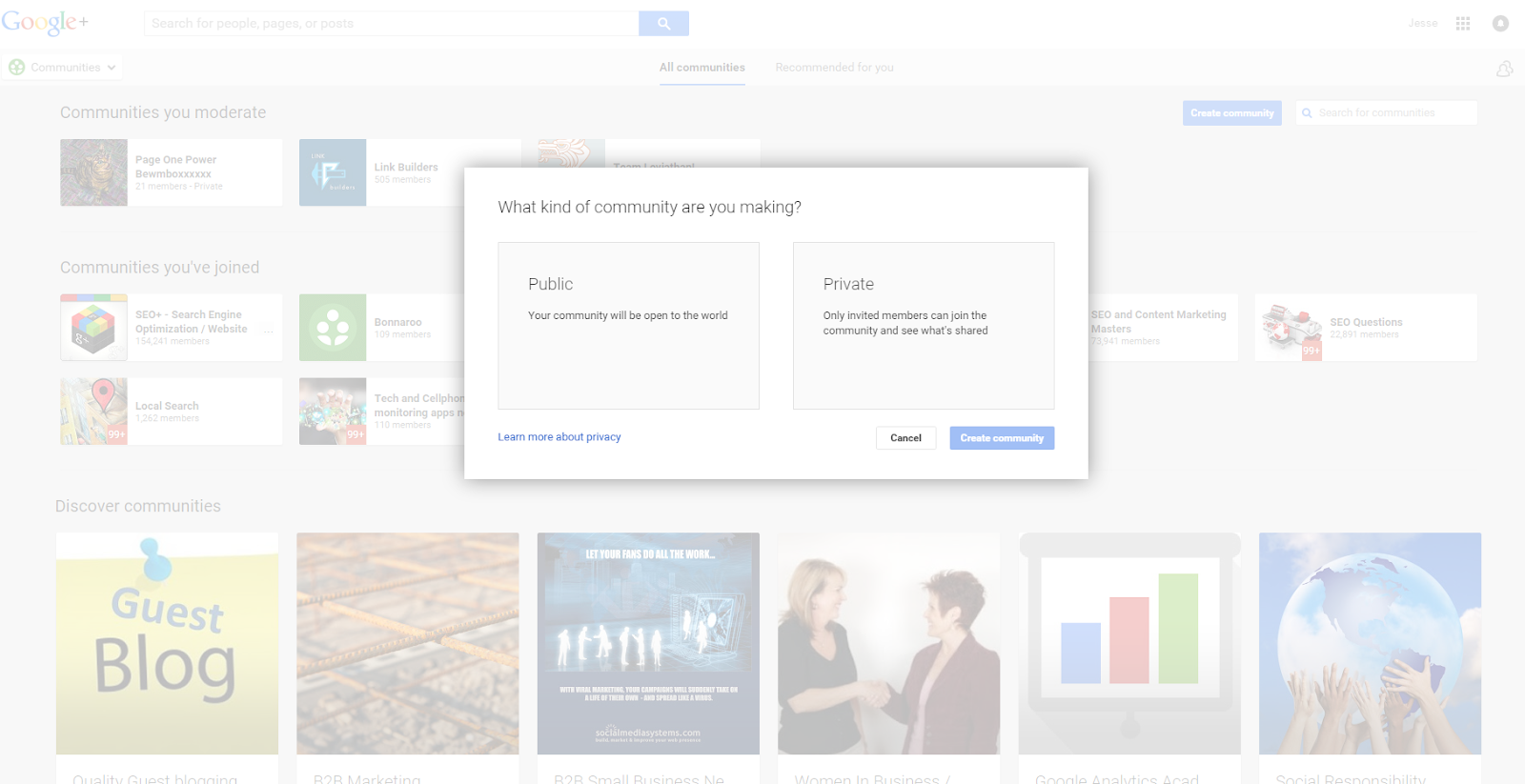Viewport: 1525px width, 784px height.
Task: Open Tech and Cellphone monitoring apps thumbnail
Action: 333,412
